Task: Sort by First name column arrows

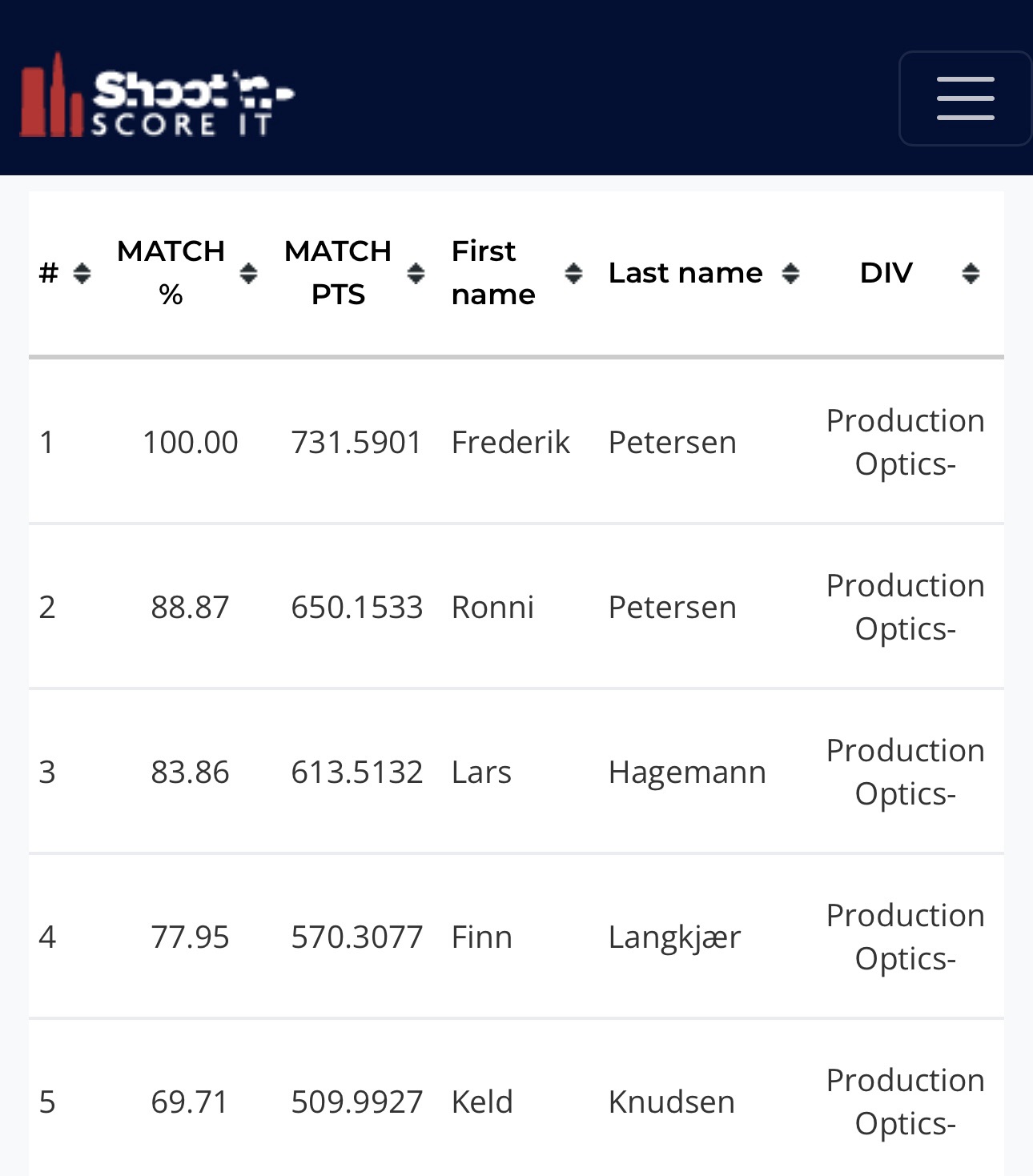Action: click(573, 274)
